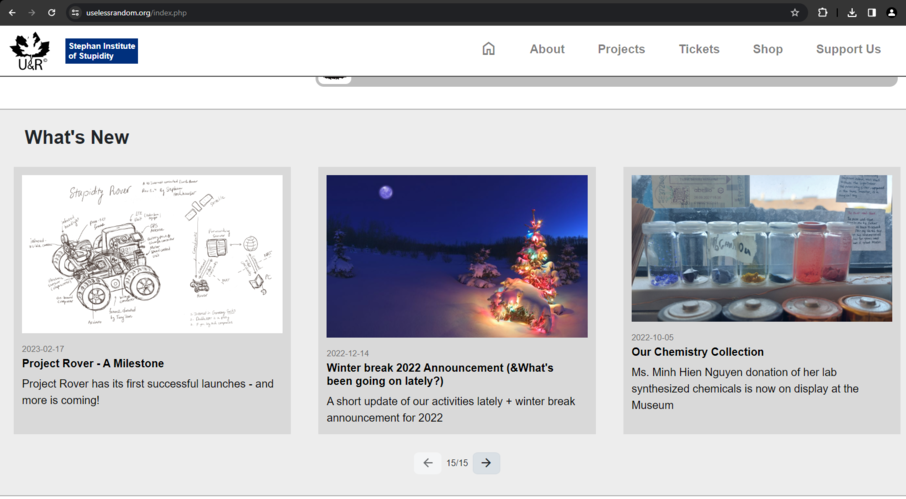Viewport: 906px width, 499px height.
Task: Click the home icon in the navigation bar
Action: (x=488, y=49)
